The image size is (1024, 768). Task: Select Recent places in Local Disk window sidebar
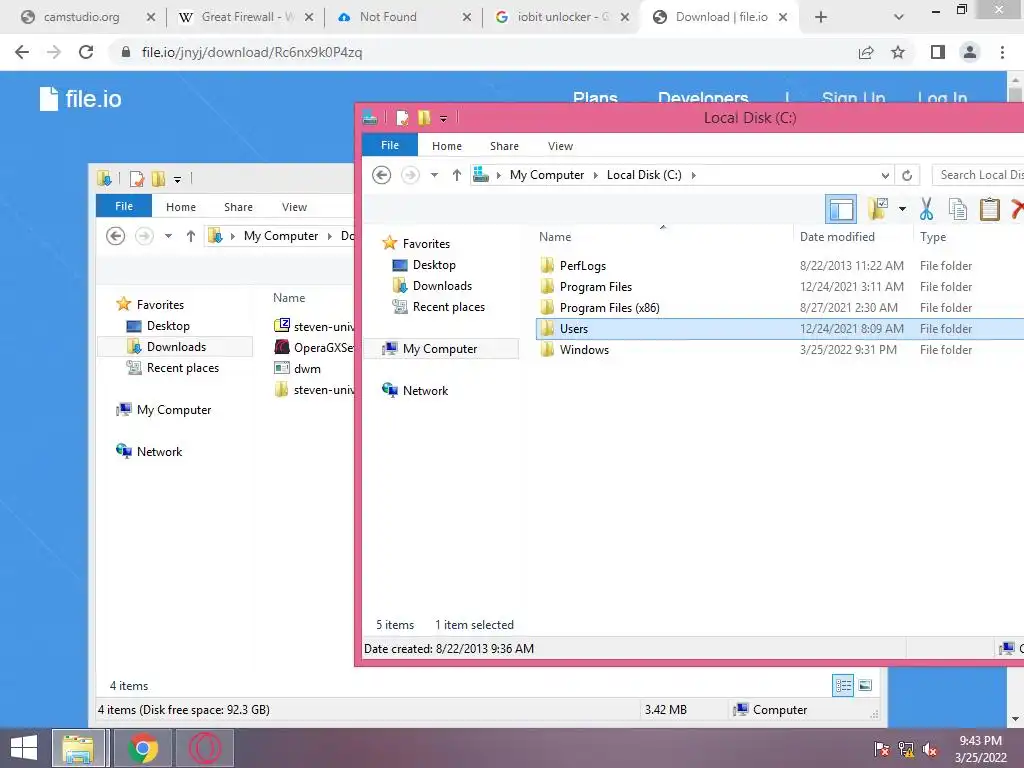click(448, 306)
